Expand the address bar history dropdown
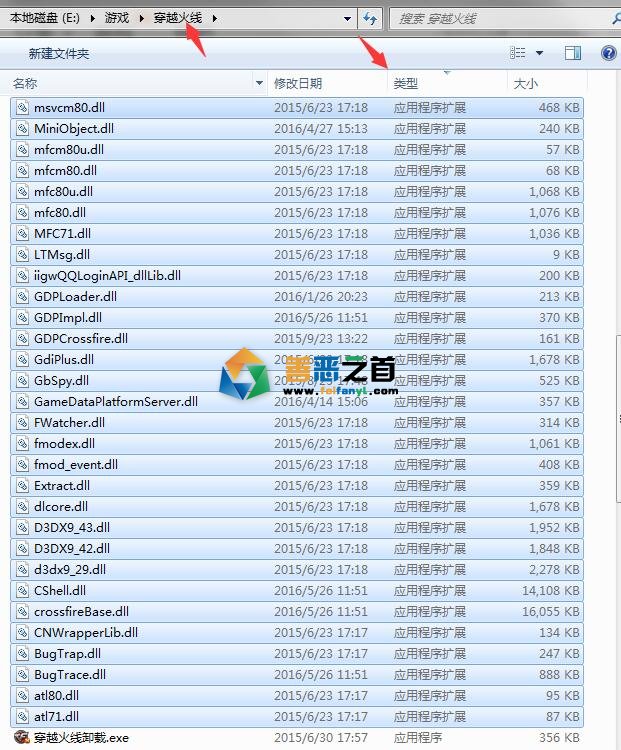 tap(347, 18)
